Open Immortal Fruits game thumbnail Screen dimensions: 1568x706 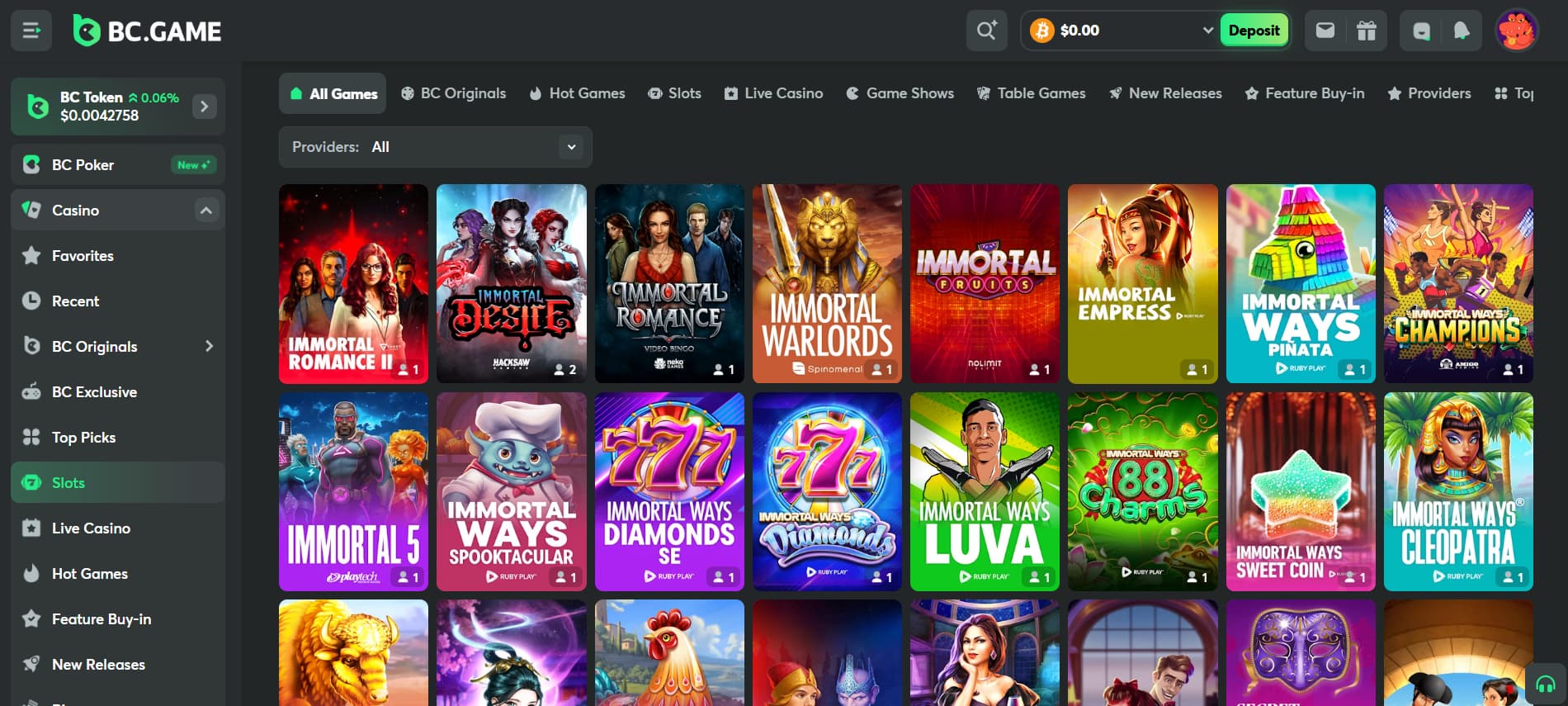[x=985, y=284]
